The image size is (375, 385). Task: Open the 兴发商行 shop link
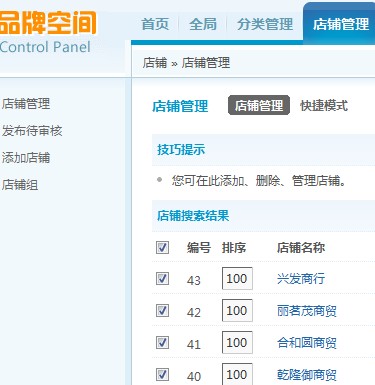point(301,278)
